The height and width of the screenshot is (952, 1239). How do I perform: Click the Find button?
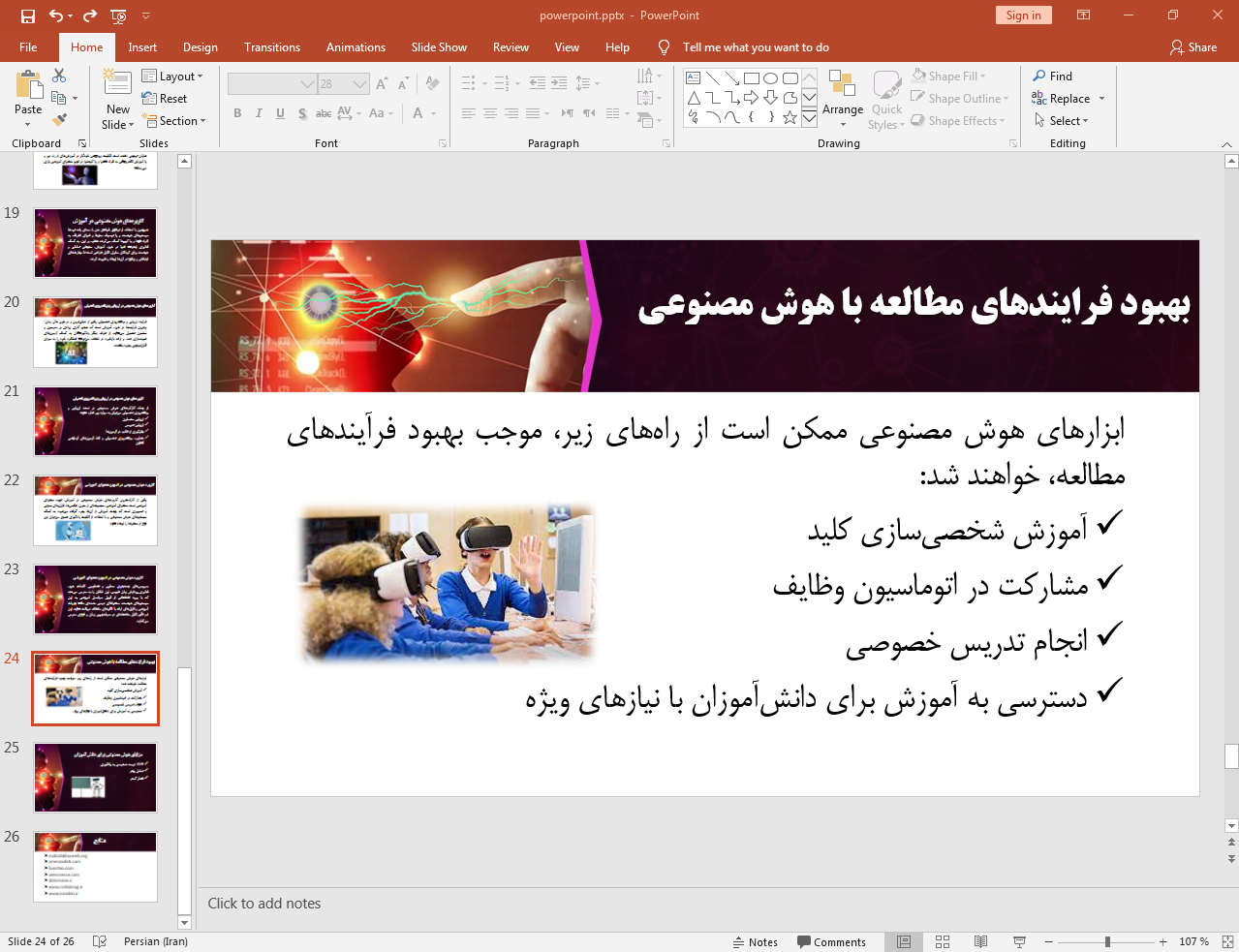point(1052,76)
